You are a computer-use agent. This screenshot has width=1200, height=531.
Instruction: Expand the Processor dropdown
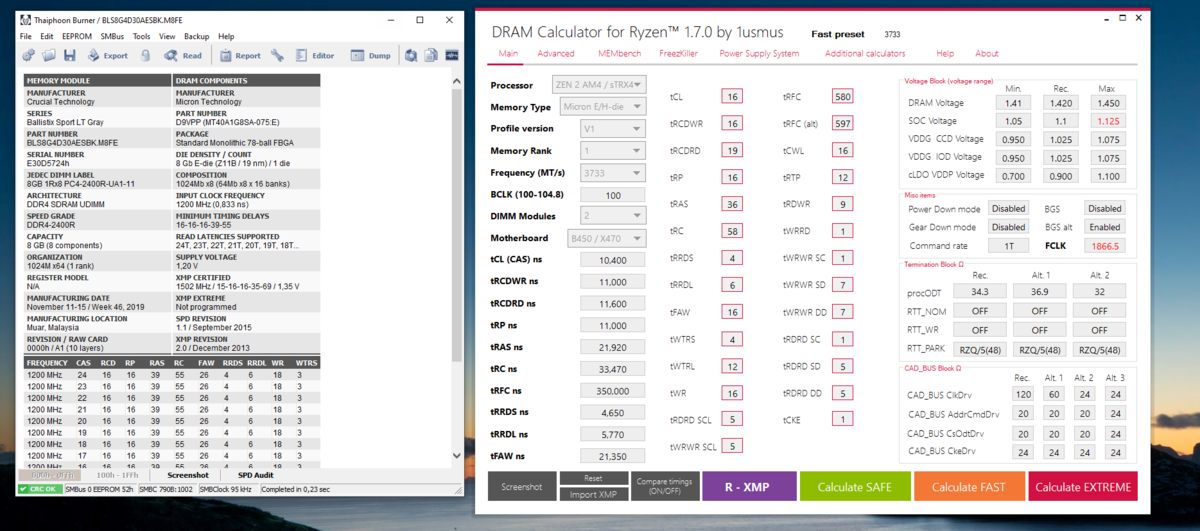(x=599, y=85)
